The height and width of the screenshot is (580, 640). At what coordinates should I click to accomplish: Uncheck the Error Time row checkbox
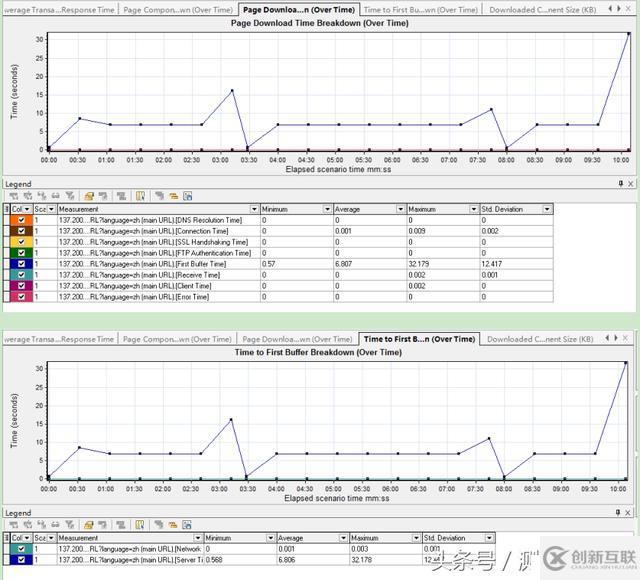point(22,297)
